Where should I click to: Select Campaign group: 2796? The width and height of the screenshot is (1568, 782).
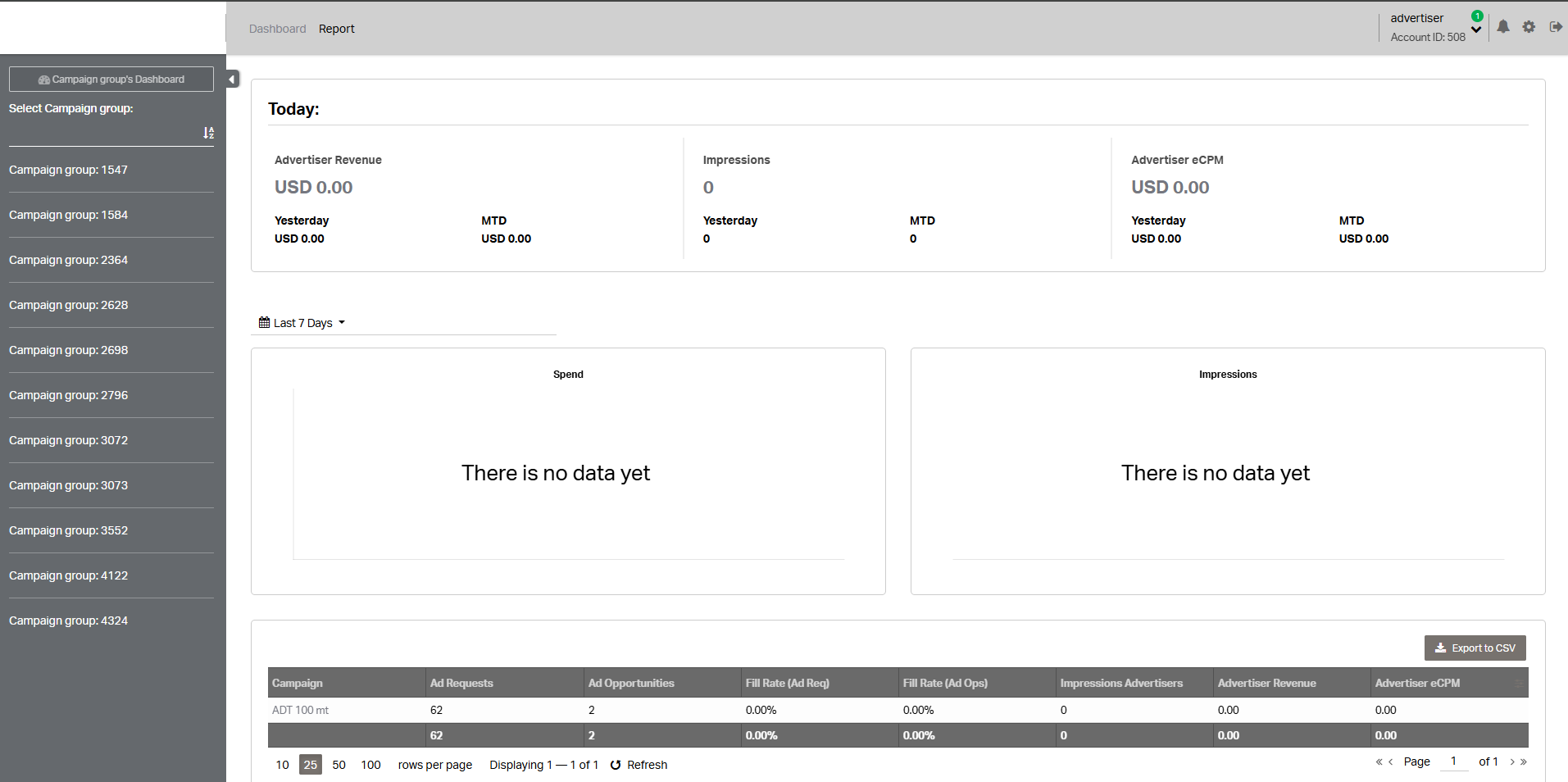click(x=68, y=395)
